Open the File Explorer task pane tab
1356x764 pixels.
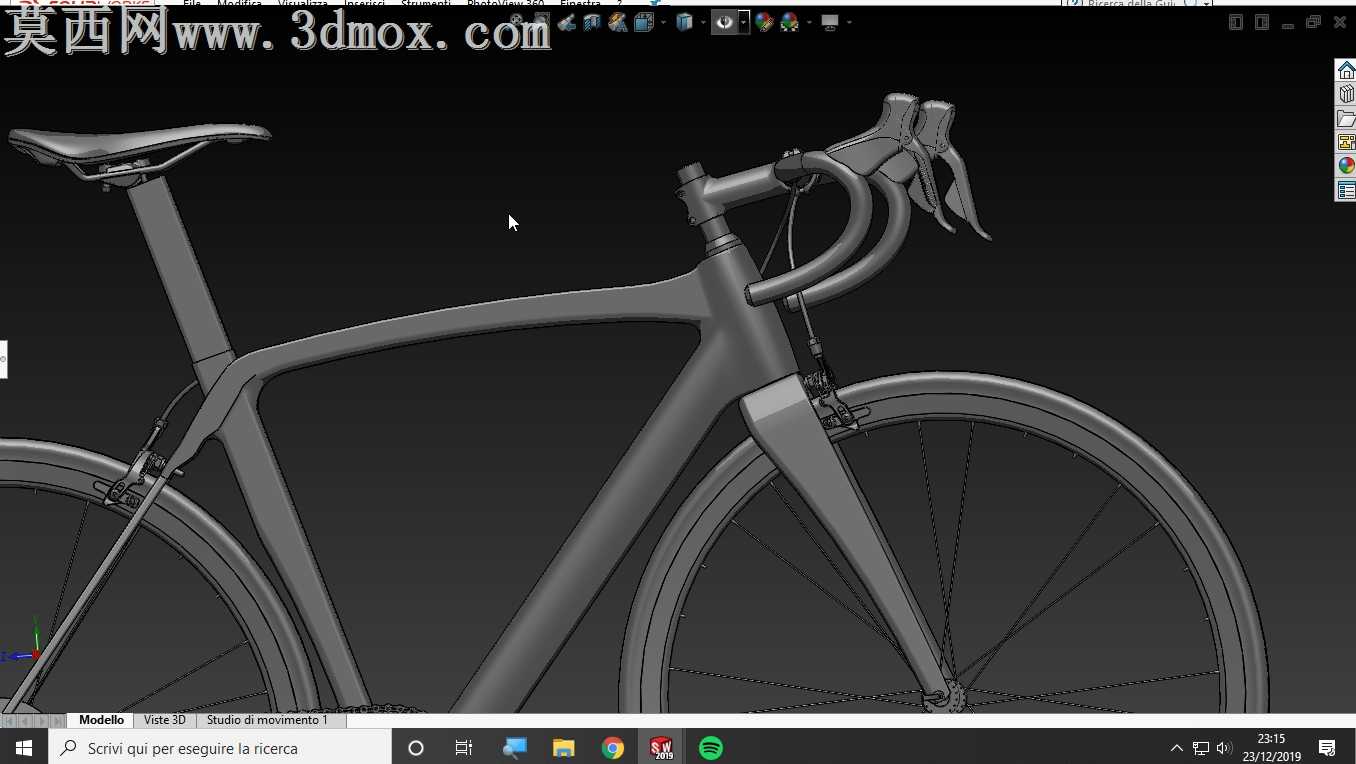coord(1346,118)
